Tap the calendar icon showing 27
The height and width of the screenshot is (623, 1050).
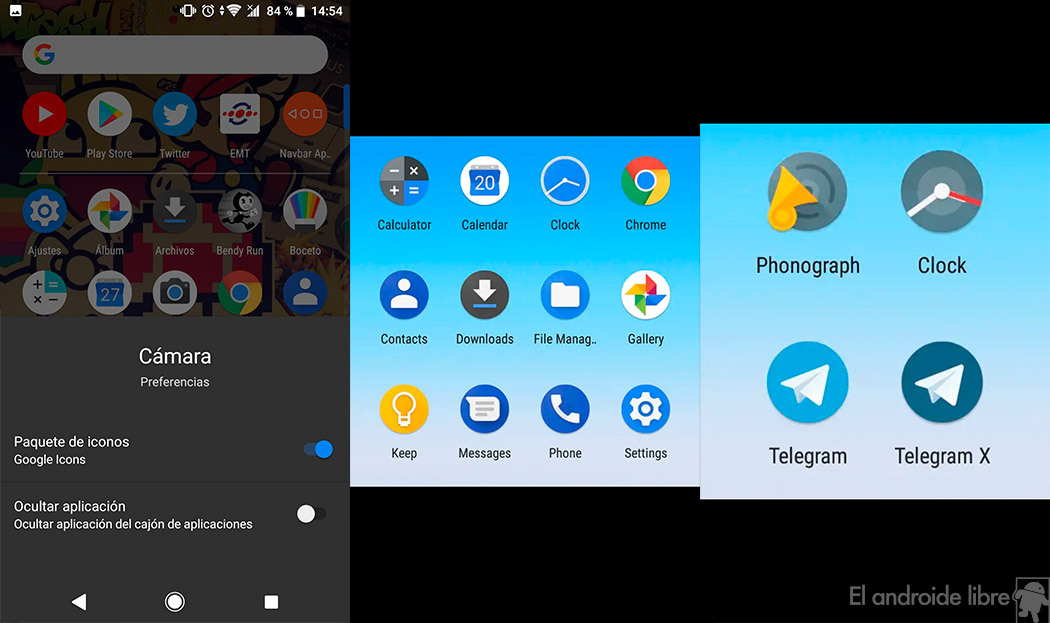[x=109, y=293]
